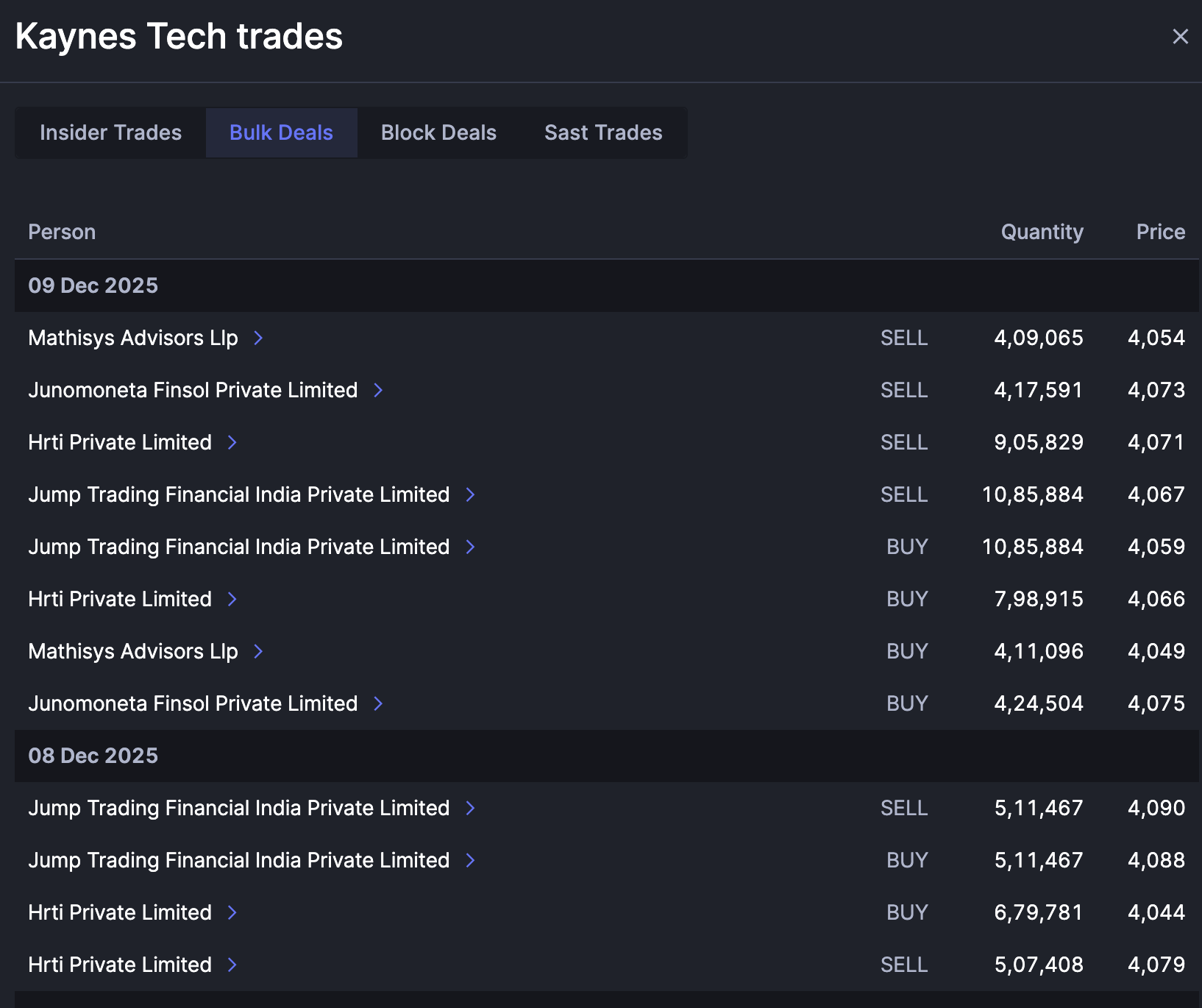The height and width of the screenshot is (1008, 1202).
Task: Click the chevron beside Mathisys Advisors Llp BUY entry
Action: tap(258, 651)
